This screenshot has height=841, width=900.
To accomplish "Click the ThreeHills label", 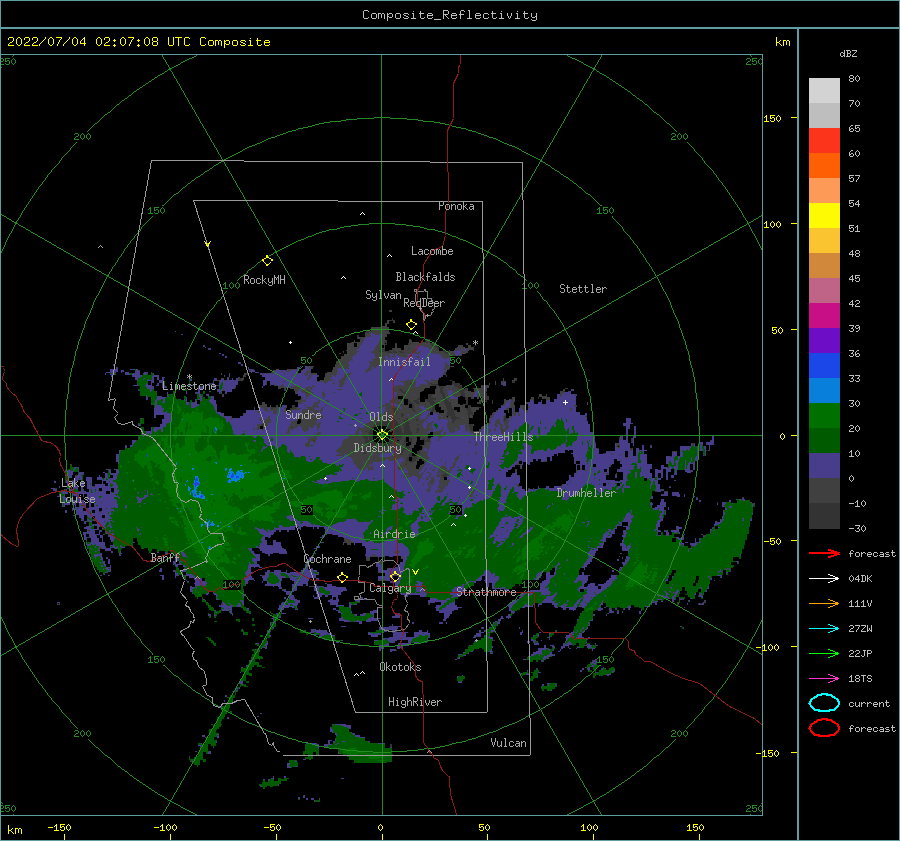I will (503, 437).
